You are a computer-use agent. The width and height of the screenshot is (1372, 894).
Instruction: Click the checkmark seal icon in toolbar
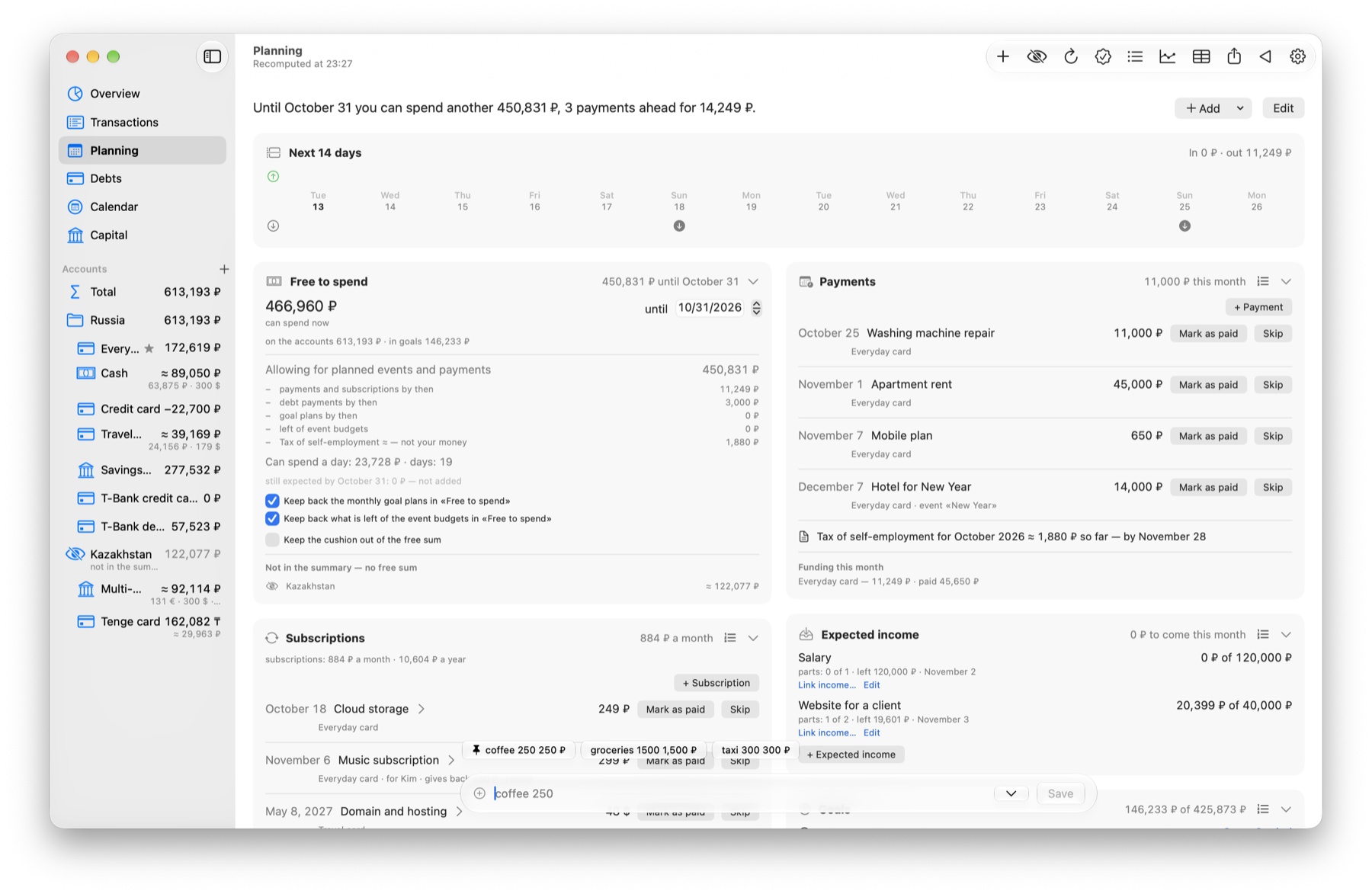point(1103,56)
